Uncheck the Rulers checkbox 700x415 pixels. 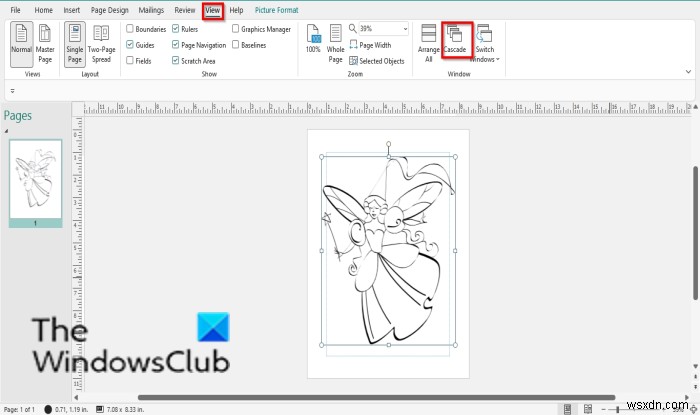pyautogui.click(x=175, y=29)
